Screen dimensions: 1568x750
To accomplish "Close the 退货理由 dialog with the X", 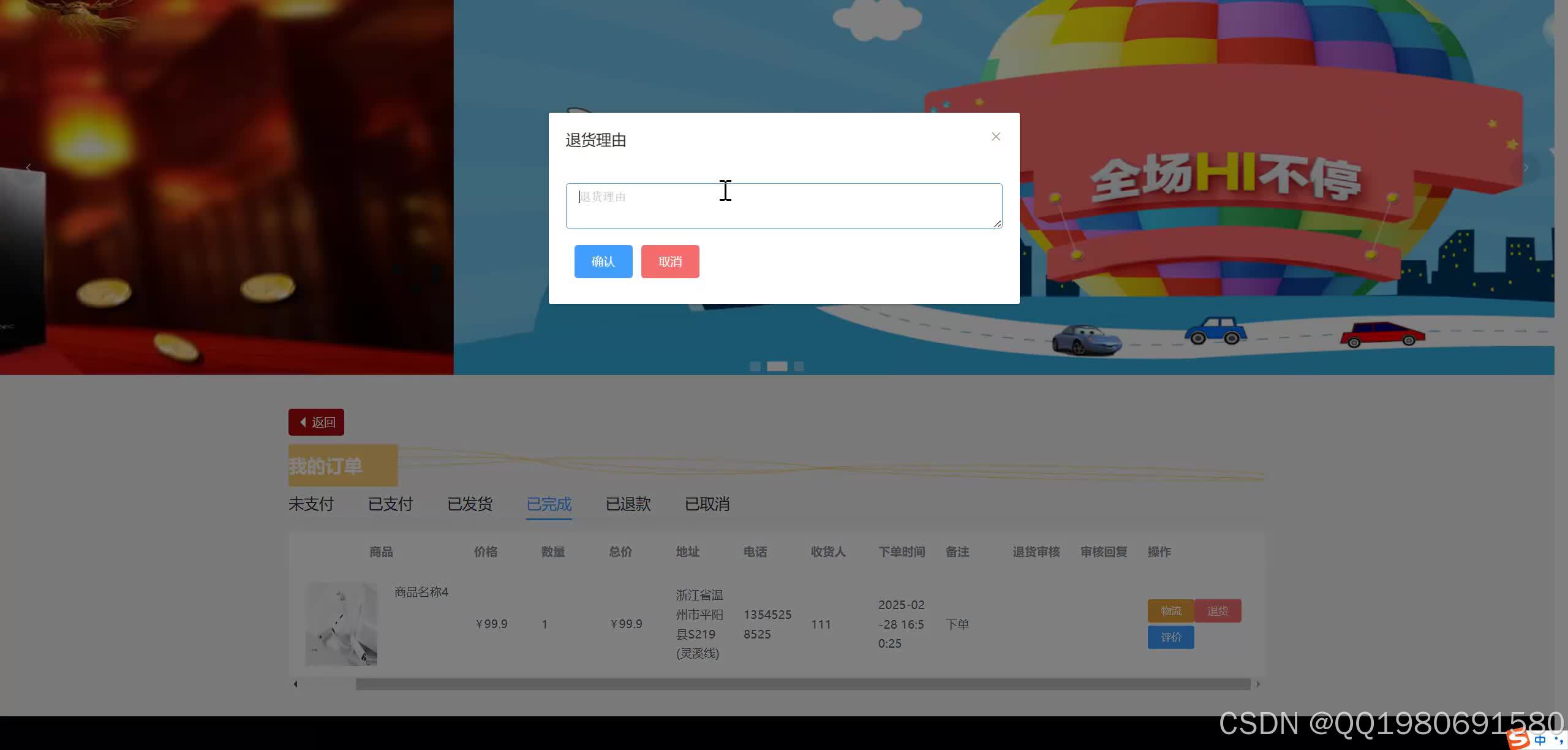I will click(x=996, y=136).
